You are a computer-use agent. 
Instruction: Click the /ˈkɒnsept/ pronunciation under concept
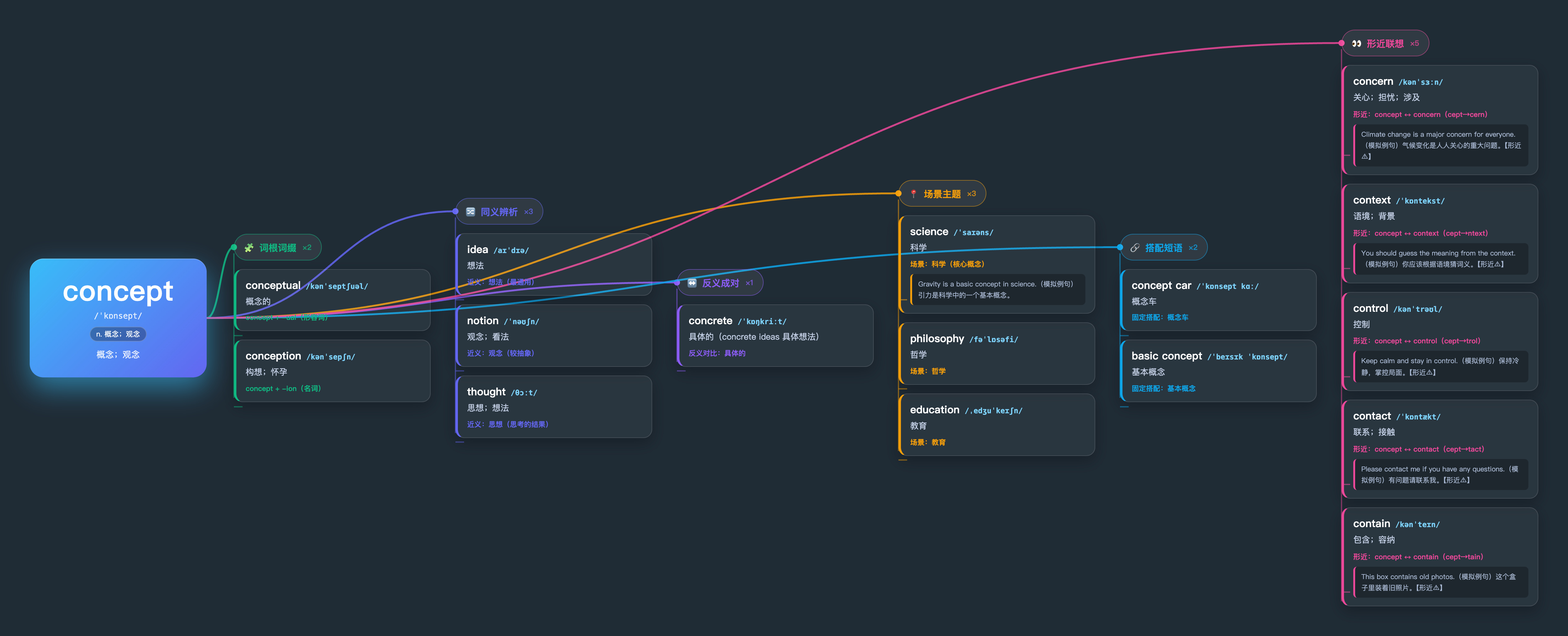[x=118, y=316]
